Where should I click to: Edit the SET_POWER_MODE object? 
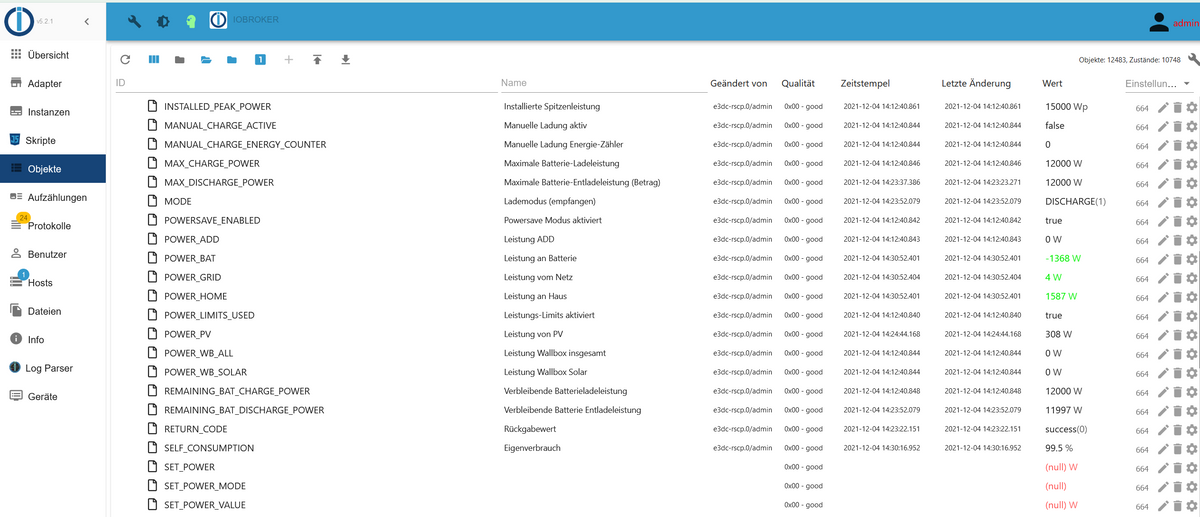point(1163,487)
